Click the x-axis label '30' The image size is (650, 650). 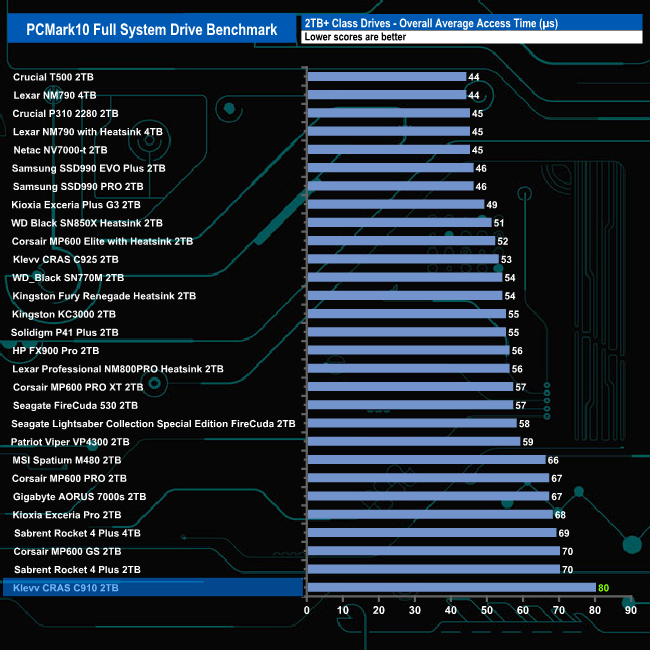tap(415, 610)
